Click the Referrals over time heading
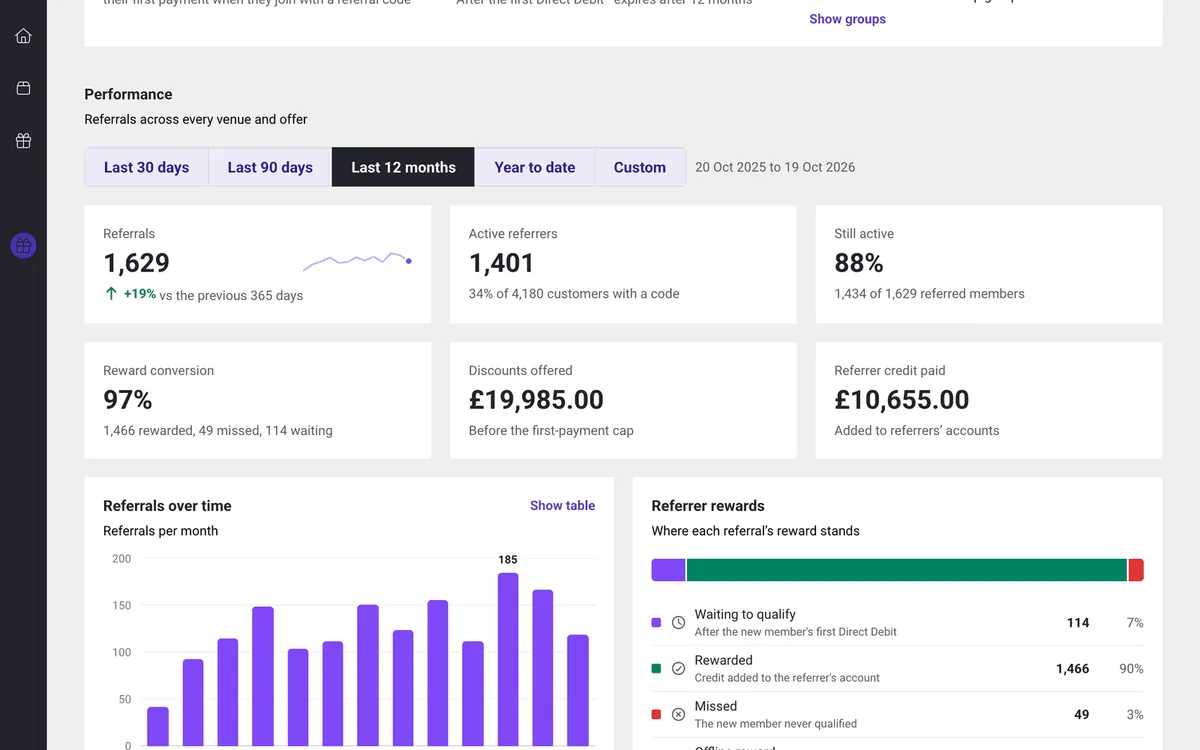Image resolution: width=1200 pixels, height=750 pixels. [167, 506]
